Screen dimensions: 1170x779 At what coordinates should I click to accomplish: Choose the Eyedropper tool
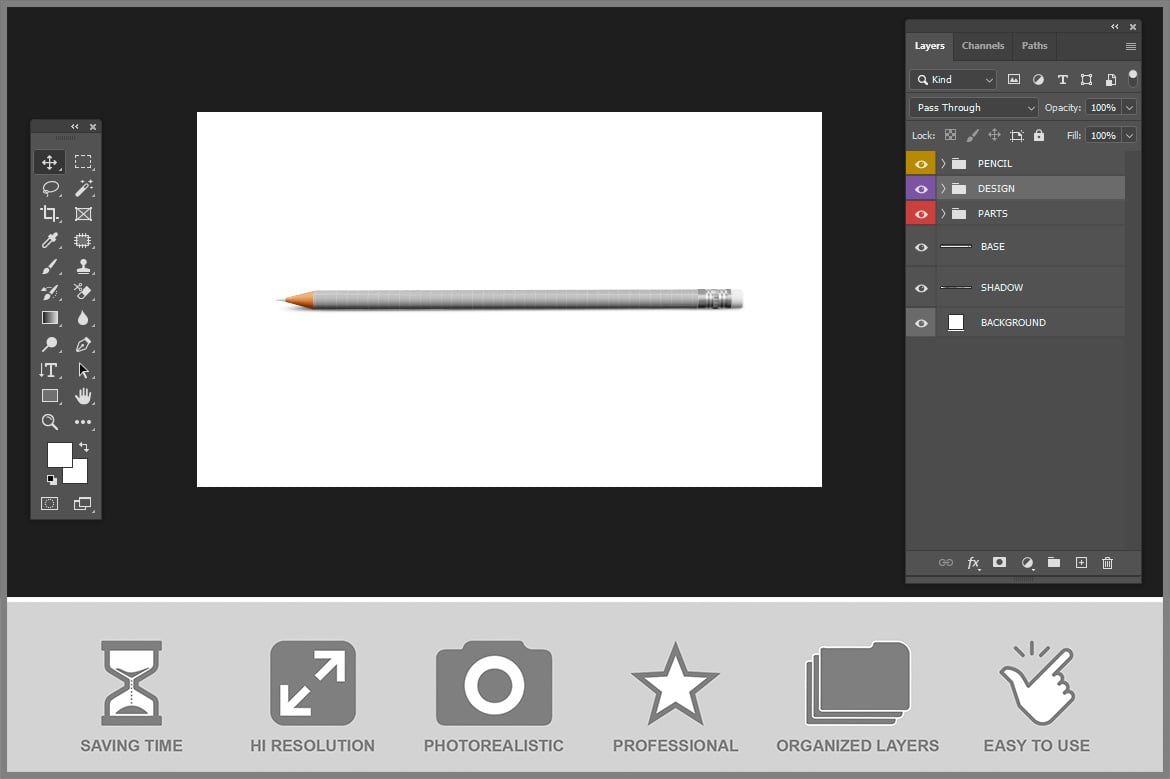coord(49,240)
